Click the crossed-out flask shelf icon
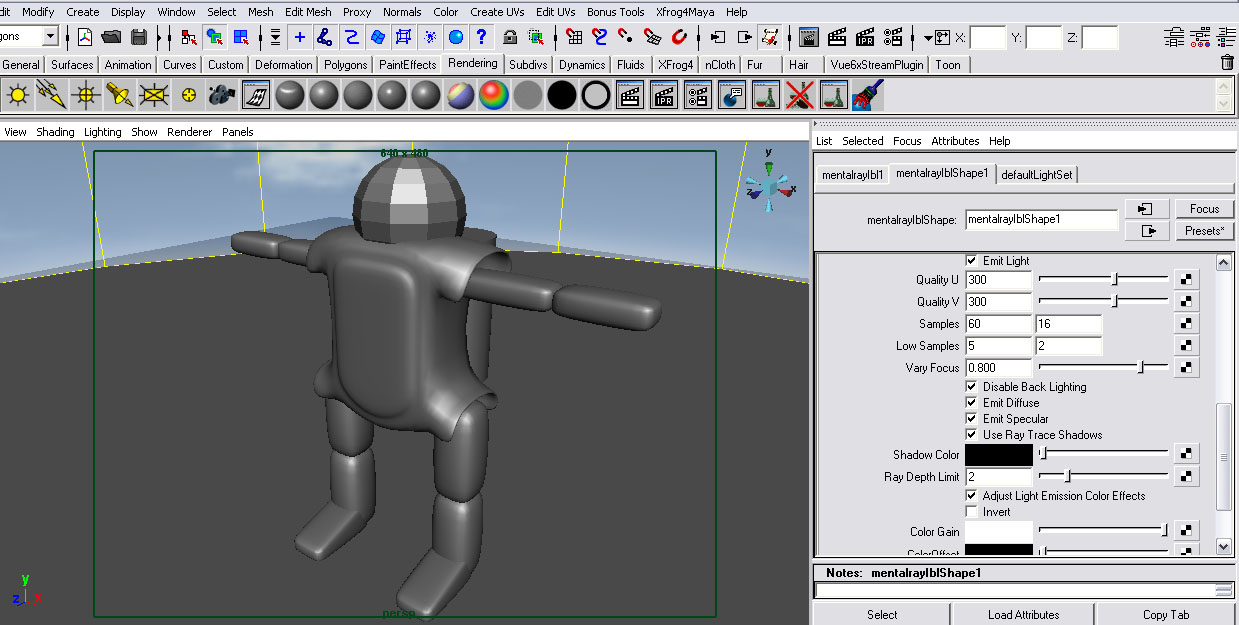 [800, 96]
